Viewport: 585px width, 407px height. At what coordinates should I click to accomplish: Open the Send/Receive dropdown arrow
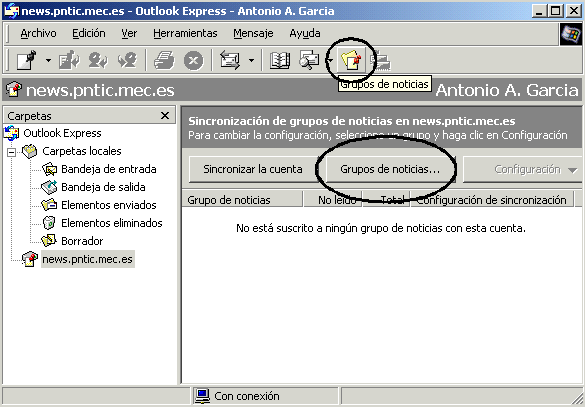(x=251, y=60)
